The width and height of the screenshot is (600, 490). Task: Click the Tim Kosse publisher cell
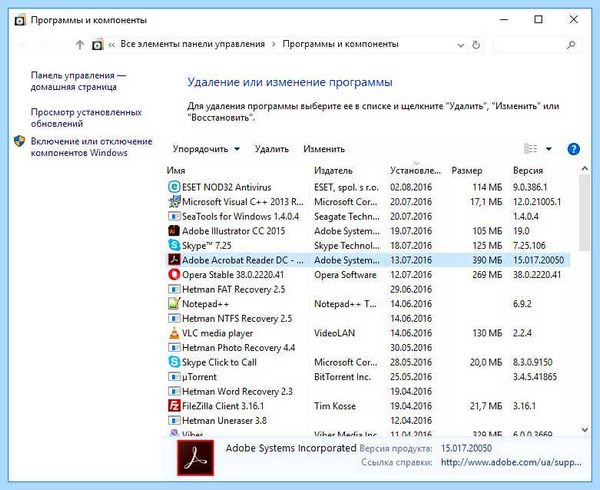click(x=335, y=406)
